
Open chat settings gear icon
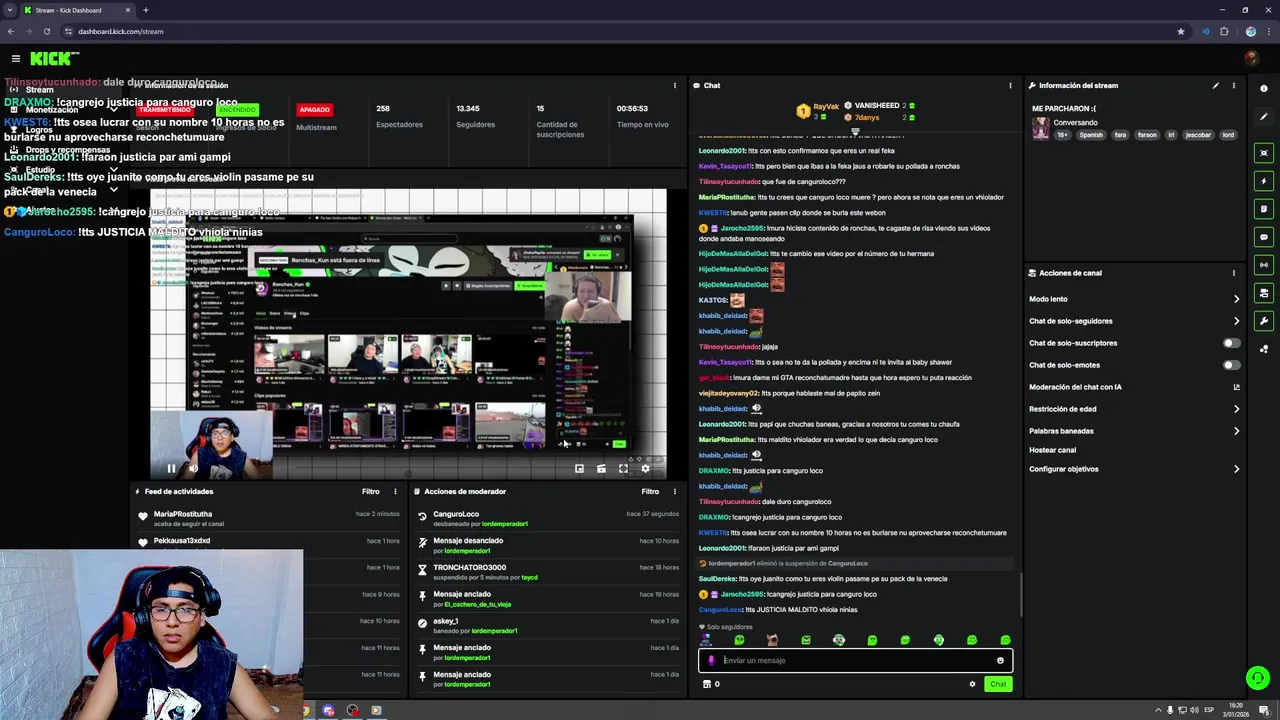click(x=972, y=684)
